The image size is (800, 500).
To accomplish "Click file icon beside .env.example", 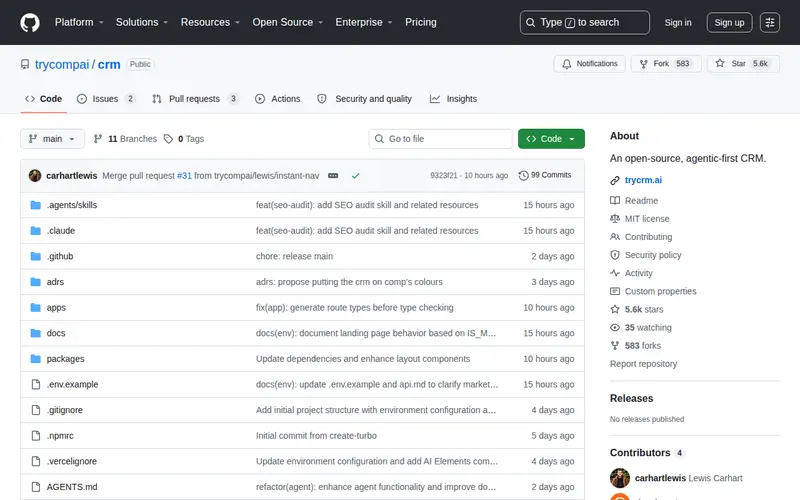I will pos(36,384).
